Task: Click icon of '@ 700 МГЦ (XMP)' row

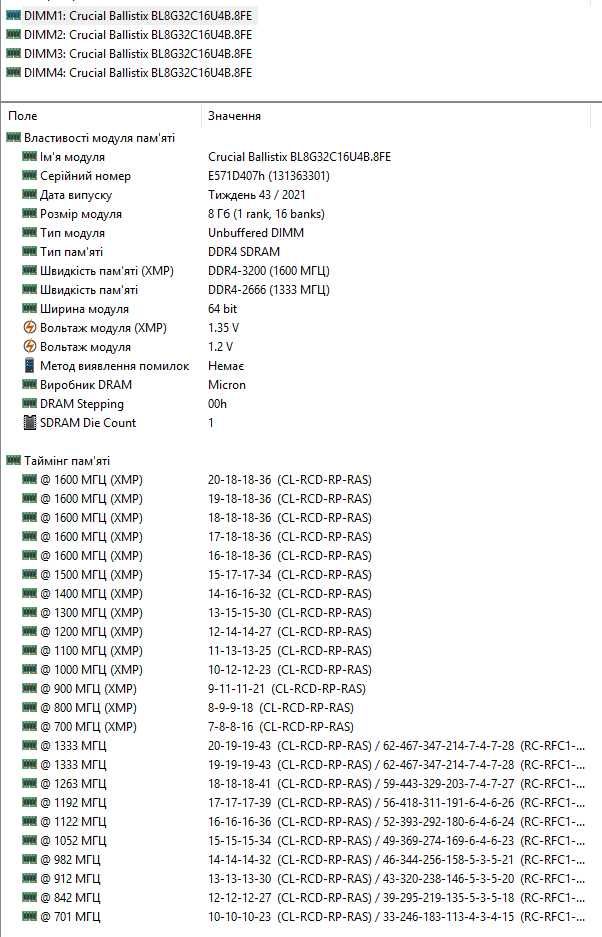Action: [29, 727]
